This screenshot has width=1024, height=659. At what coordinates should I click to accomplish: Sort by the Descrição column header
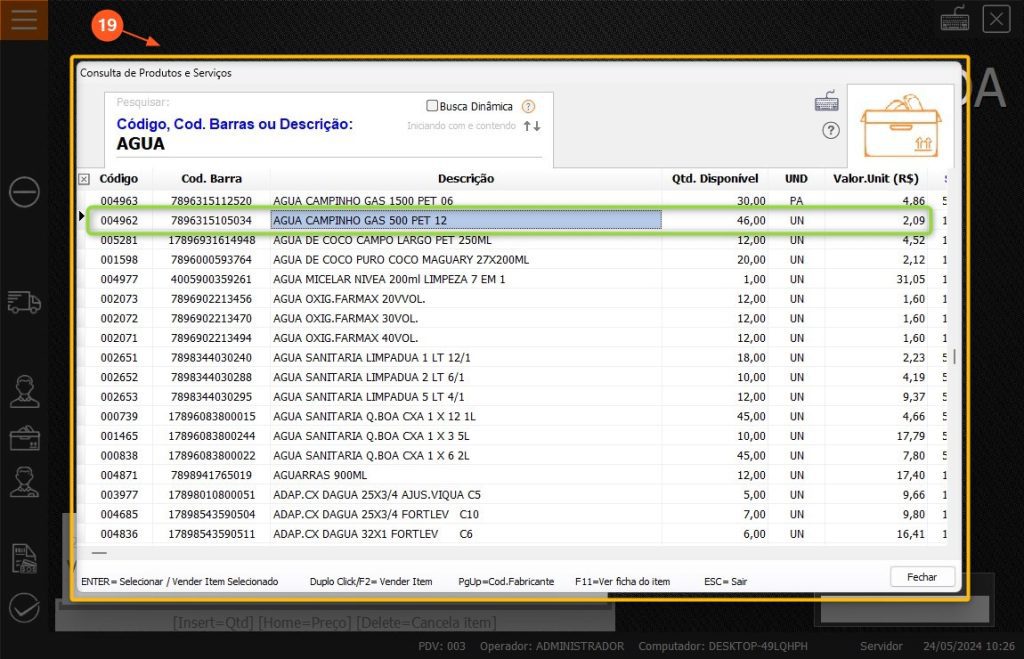tap(465, 179)
